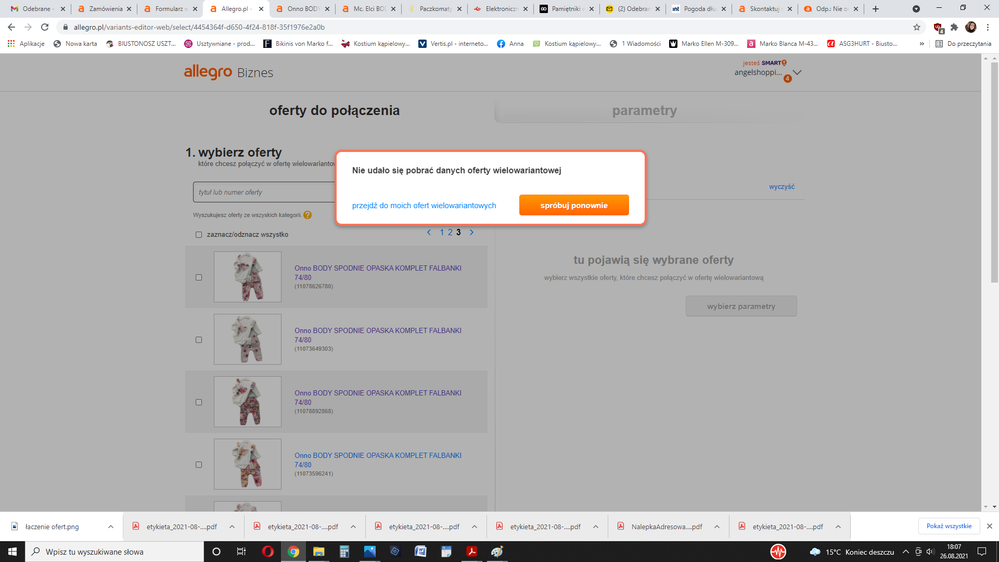Screen dimensions: 999x562
Task: Switch to the 'Paczkomaty' tab
Action: (x=435, y=9)
